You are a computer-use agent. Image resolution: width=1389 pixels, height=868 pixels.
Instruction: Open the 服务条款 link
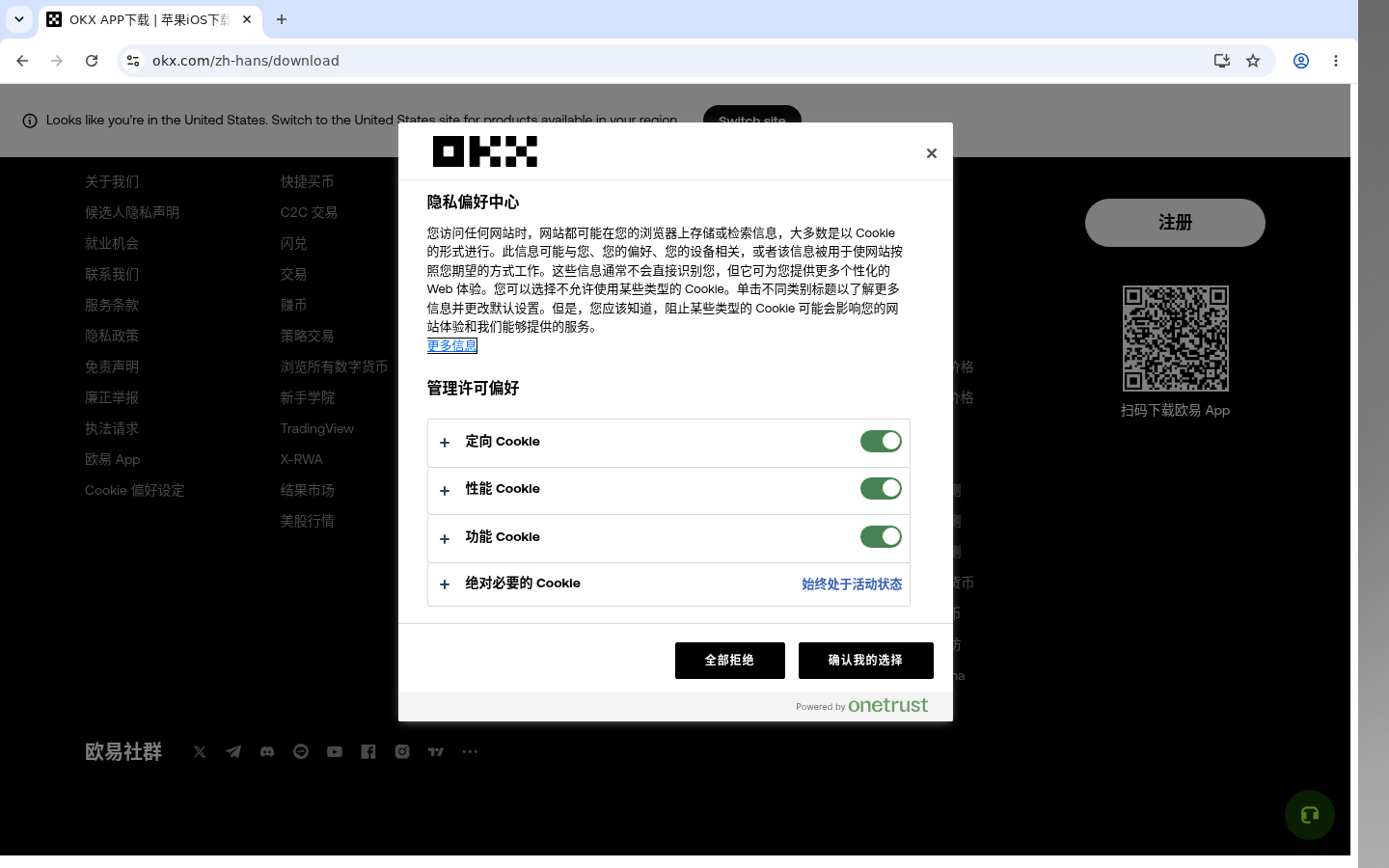point(112,305)
